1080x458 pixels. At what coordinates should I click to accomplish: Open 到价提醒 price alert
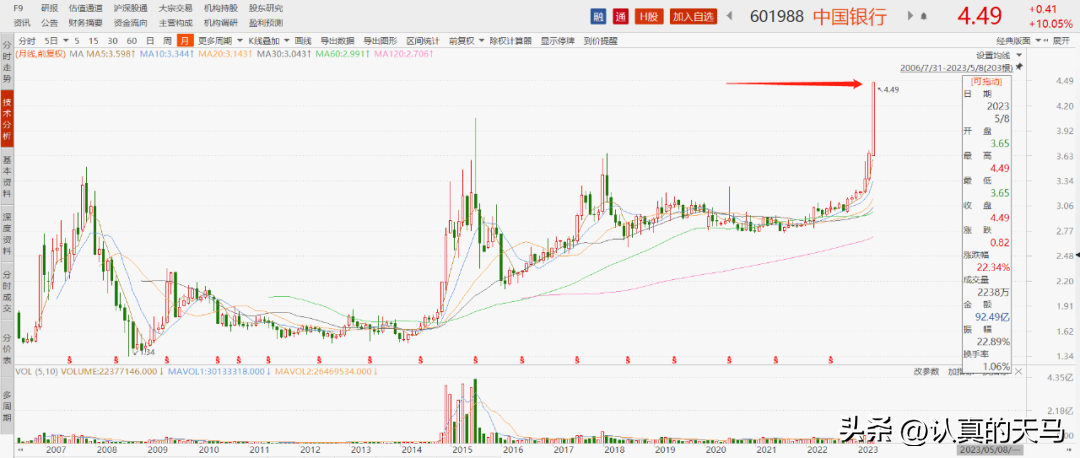(601, 41)
